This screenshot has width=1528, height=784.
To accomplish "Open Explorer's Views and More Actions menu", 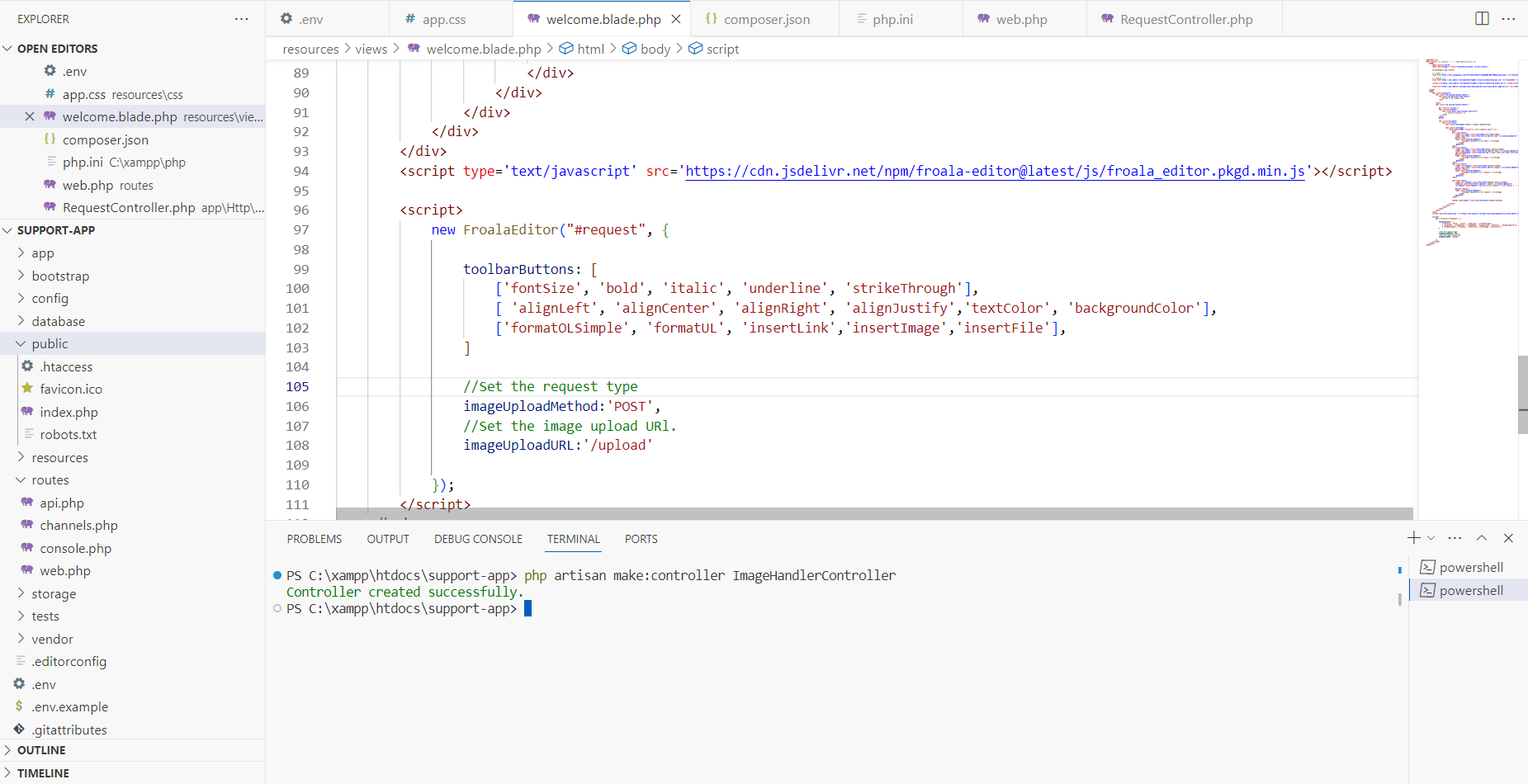I will point(240,18).
